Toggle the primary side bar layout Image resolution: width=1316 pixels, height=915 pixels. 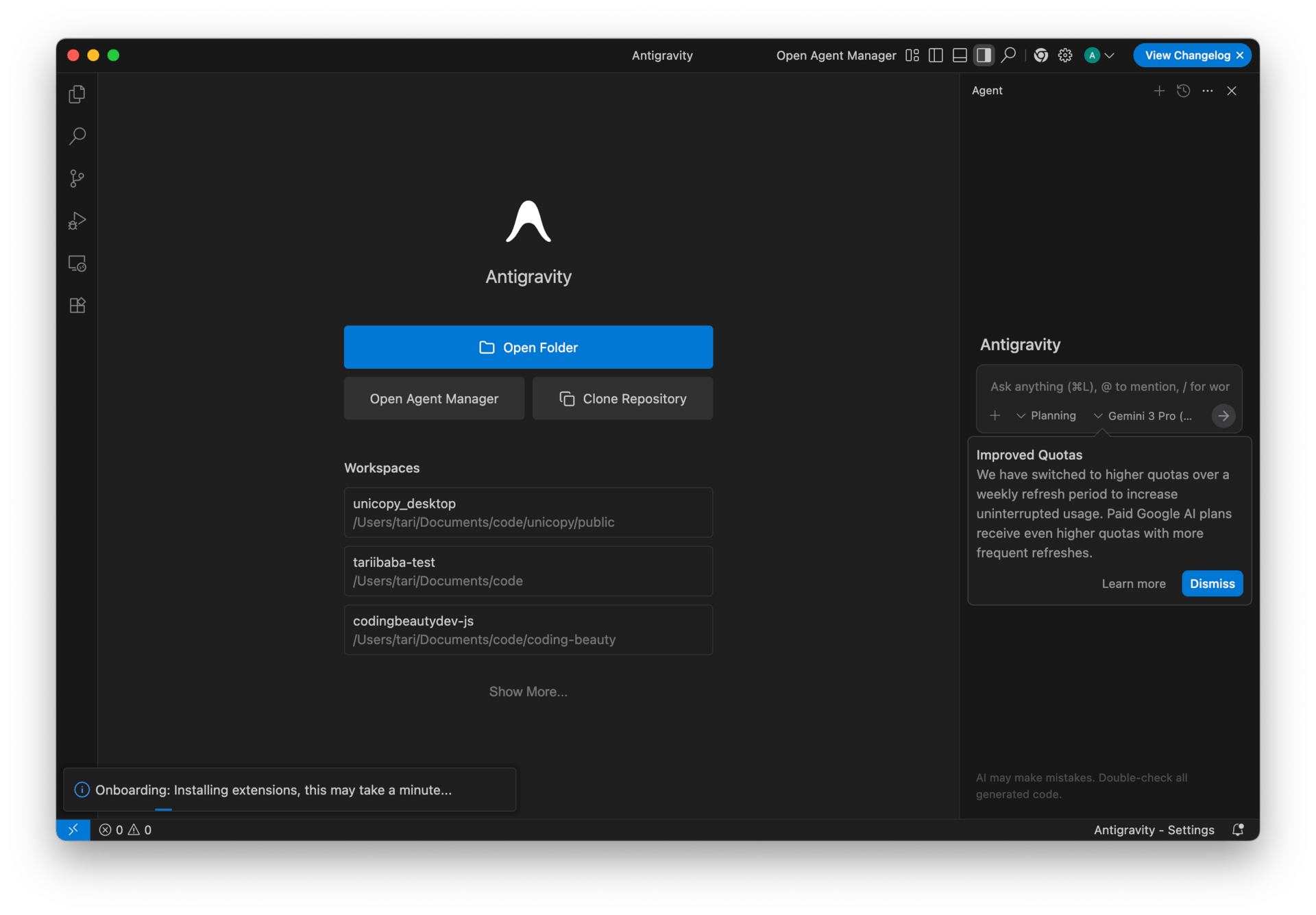coord(936,56)
